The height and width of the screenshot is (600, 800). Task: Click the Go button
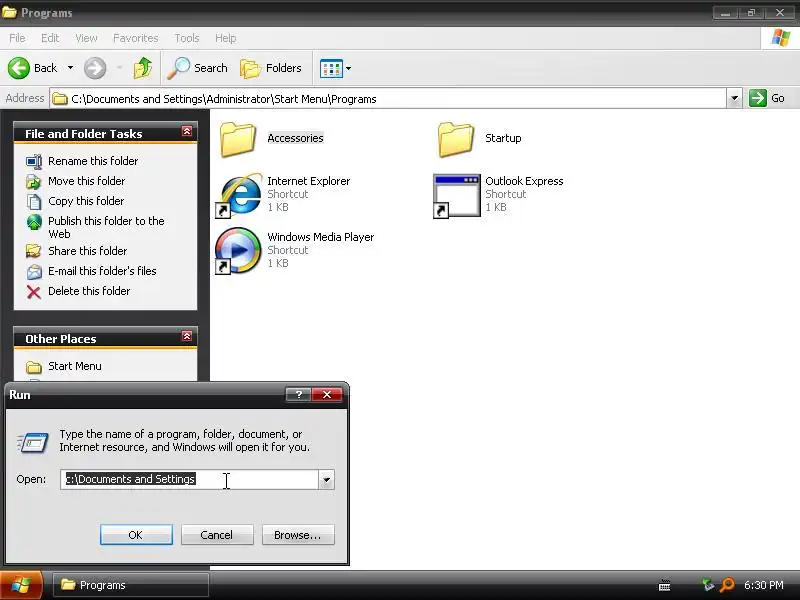tap(767, 98)
